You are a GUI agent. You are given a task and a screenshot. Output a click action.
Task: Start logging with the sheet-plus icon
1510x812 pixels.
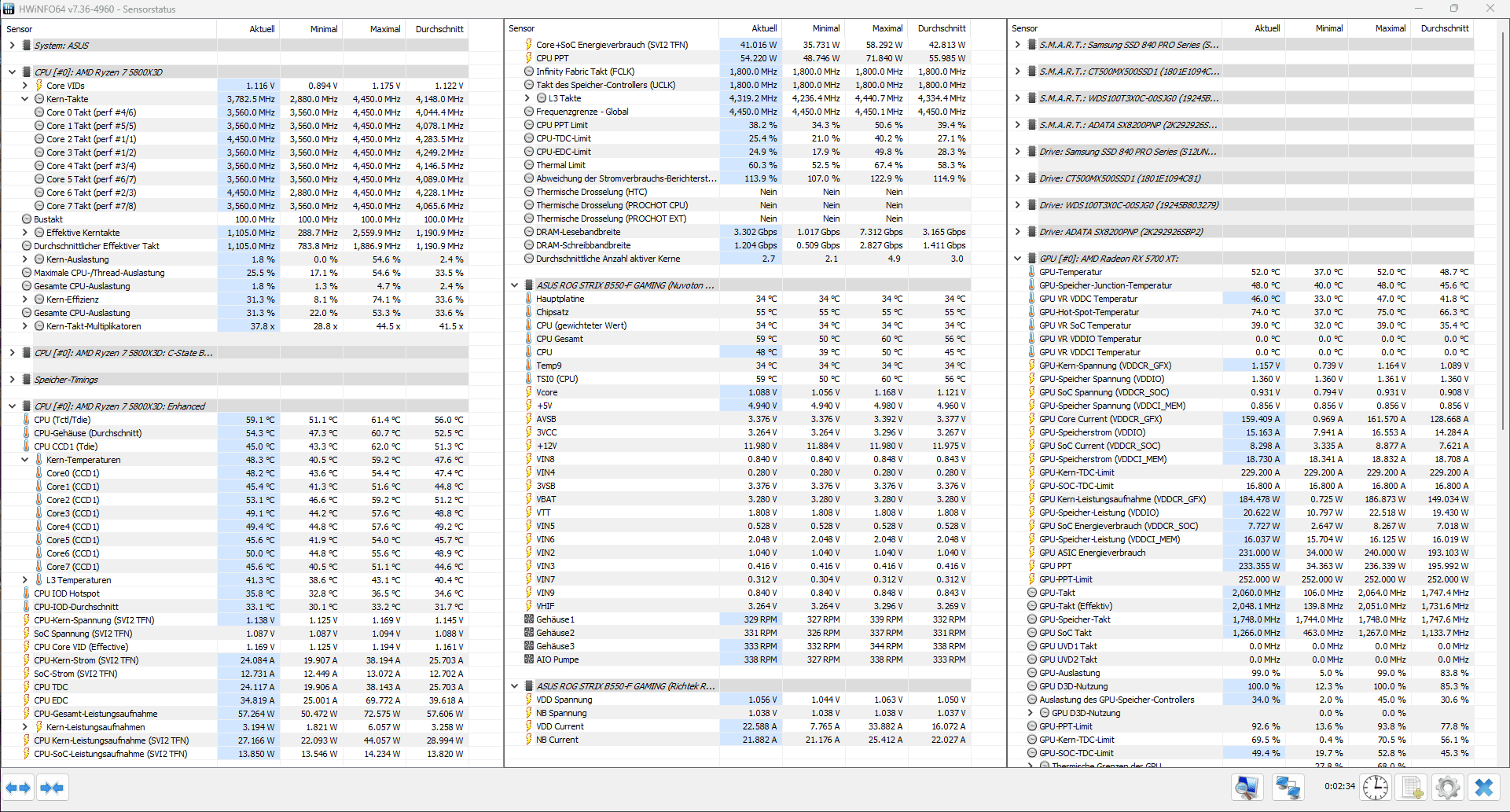click(x=1413, y=787)
